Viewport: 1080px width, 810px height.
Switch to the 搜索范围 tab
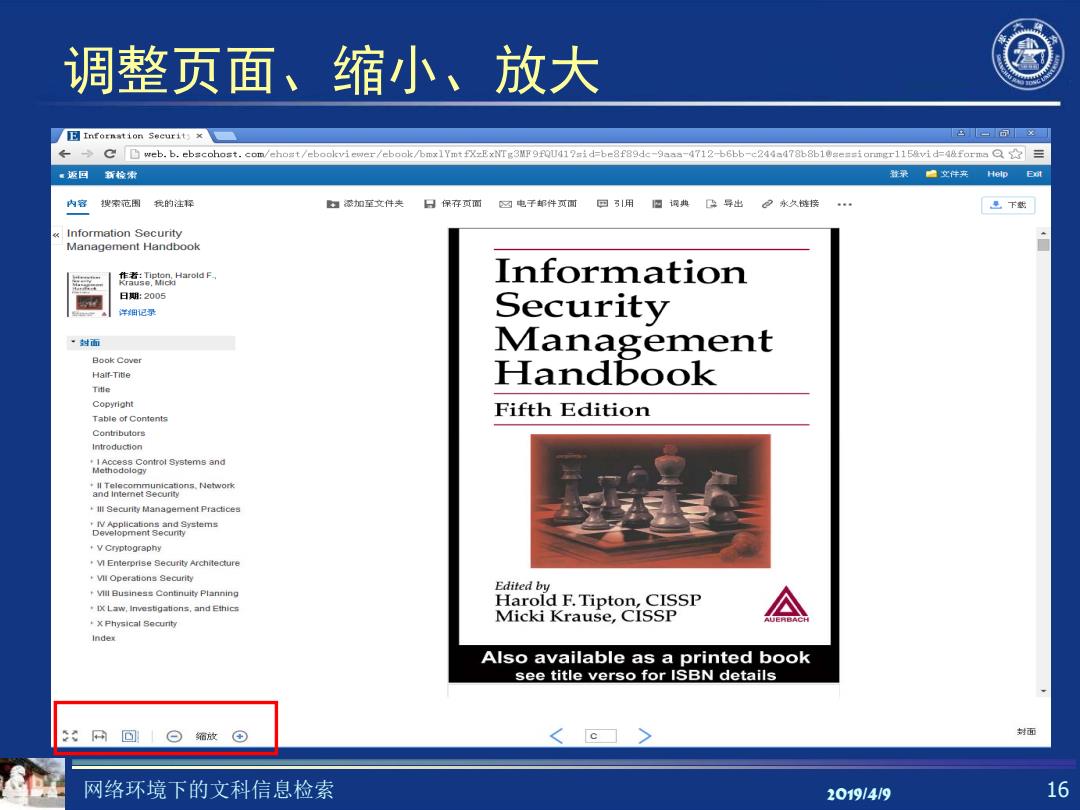point(121,203)
